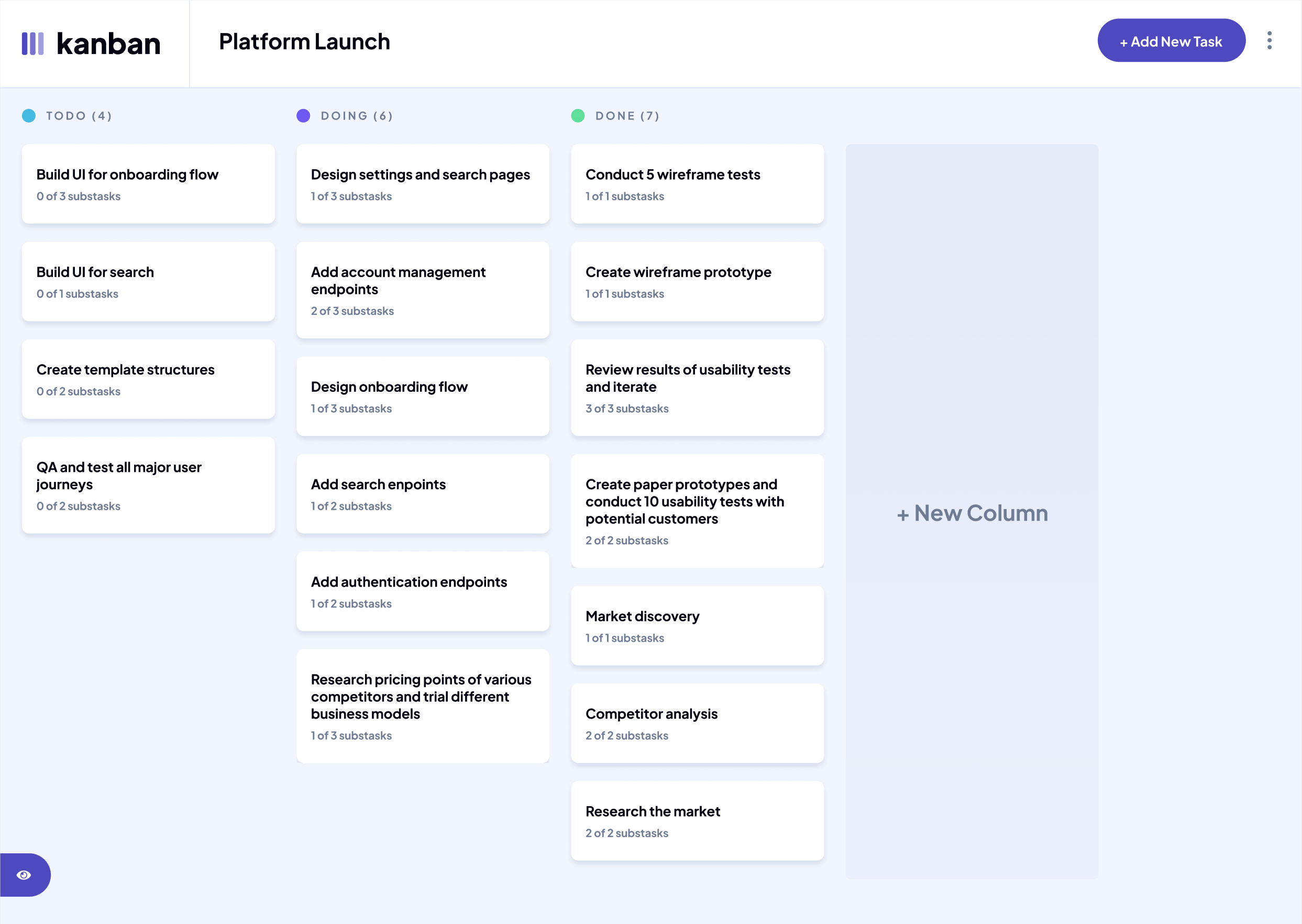Screen dimensions: 1302x924
Task: Click the DONE column green dot
Action: click(x=577, y=115)
